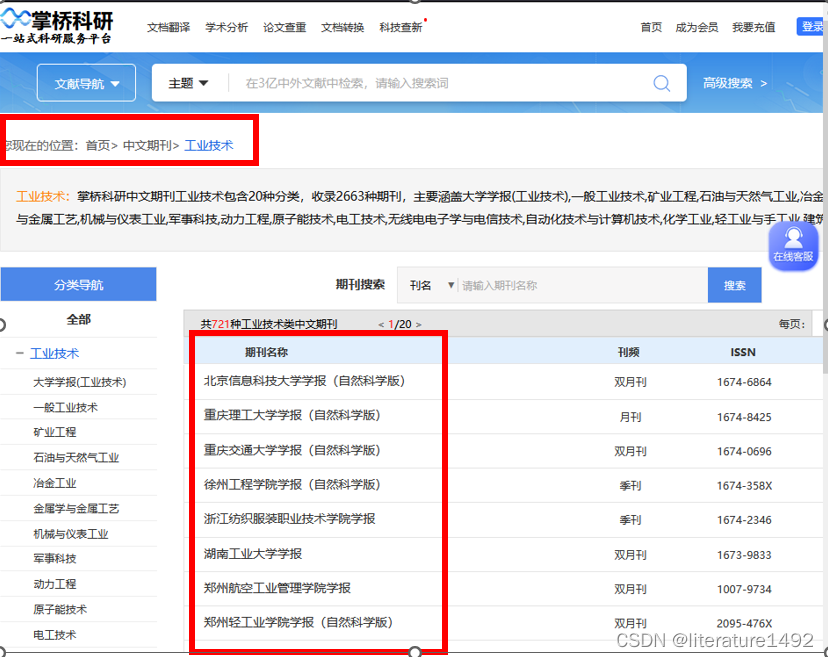Image resolution: width=828 pixels, height=657 pixels.
Task: Open the 主题 search type dropdown
Action: click(x=188, y=83)
